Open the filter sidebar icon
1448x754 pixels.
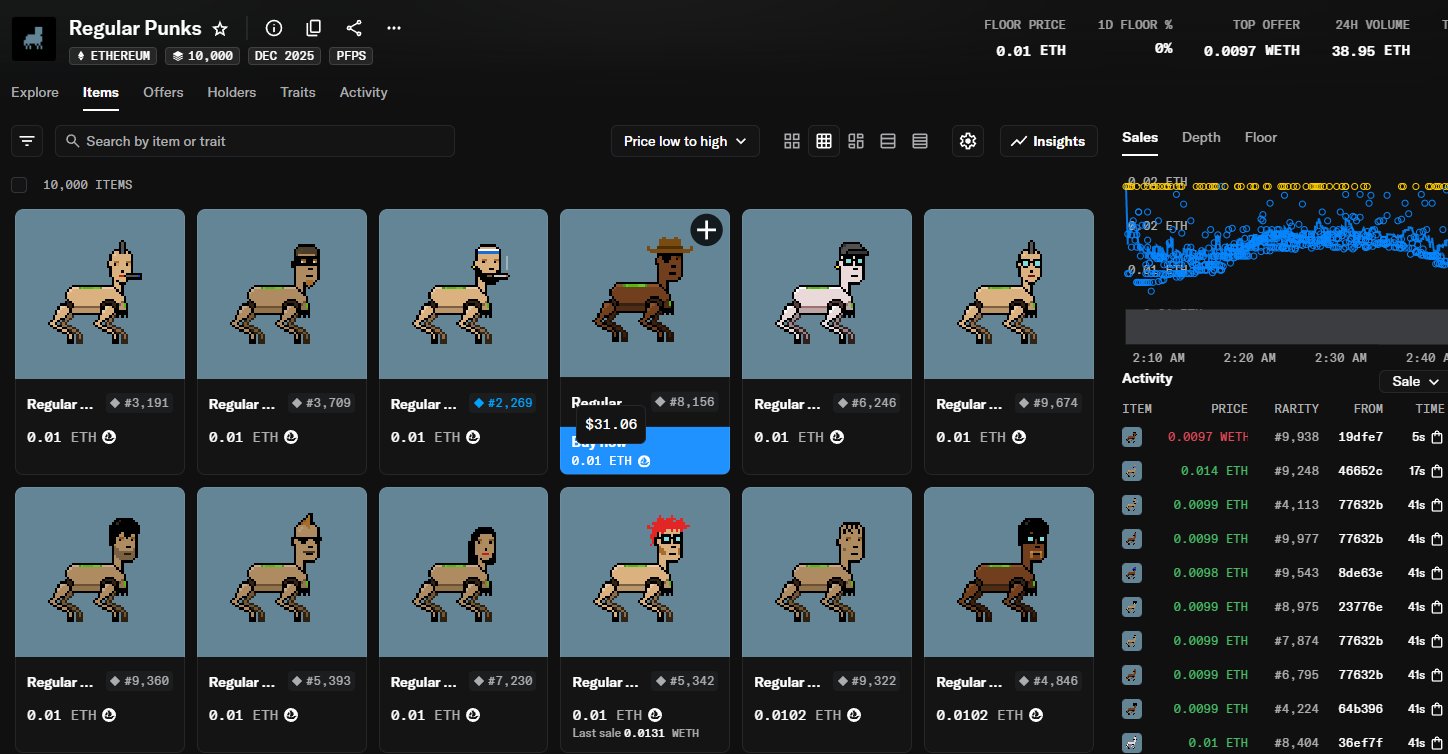point(27,141)
